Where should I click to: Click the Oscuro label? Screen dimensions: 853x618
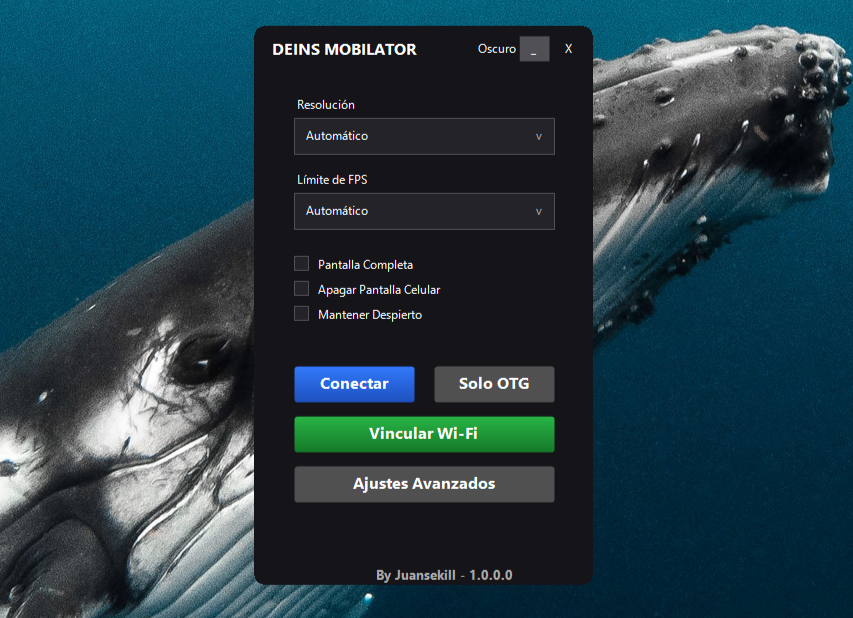[x=497, y=48]
